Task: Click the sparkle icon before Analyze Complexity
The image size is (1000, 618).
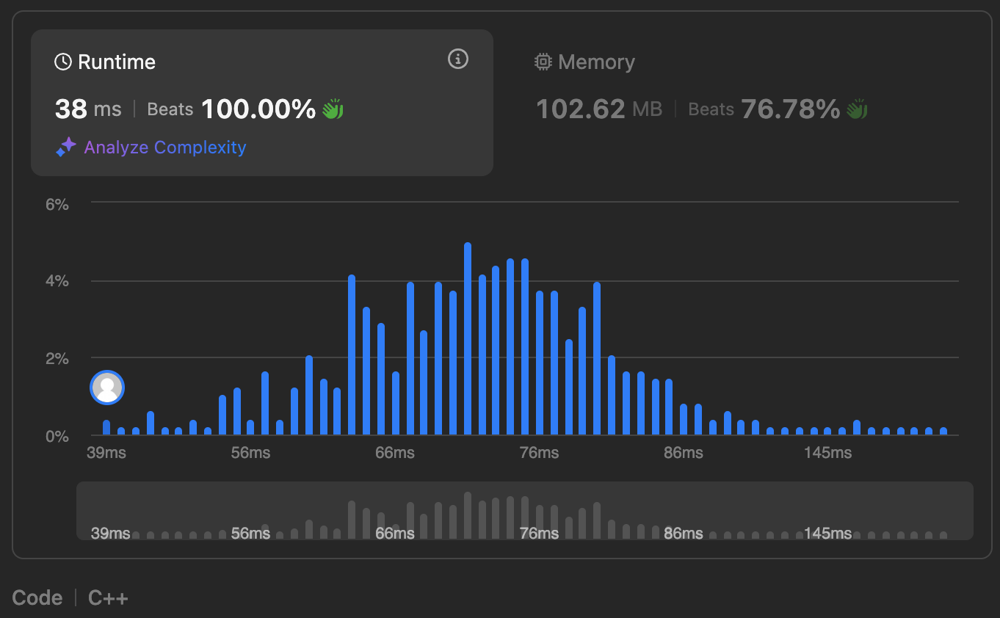Action: pos(66,147)
